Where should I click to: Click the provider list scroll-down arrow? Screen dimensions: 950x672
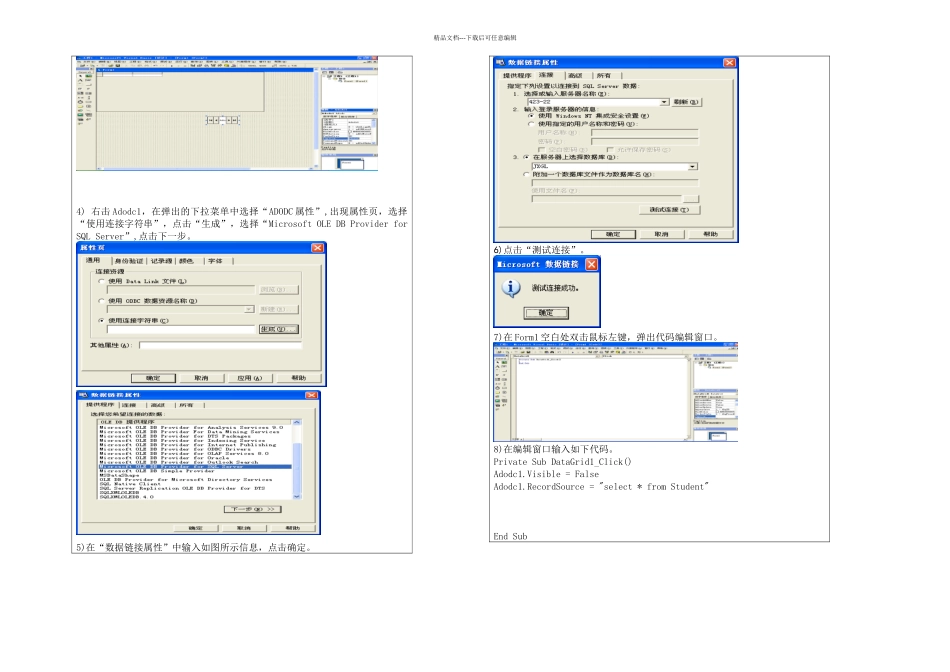pyautogui.click(x=297, y=496)
